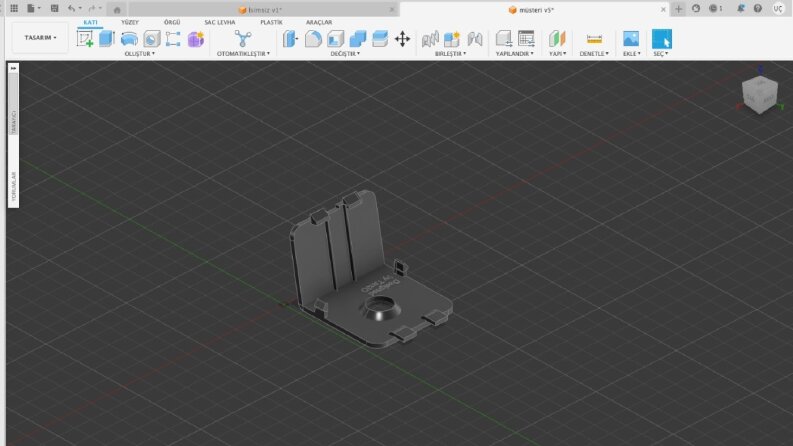This screenshot has width=793, height=446.
Task: Expand the EKLE dropdown menu
Action: [631, 54]
